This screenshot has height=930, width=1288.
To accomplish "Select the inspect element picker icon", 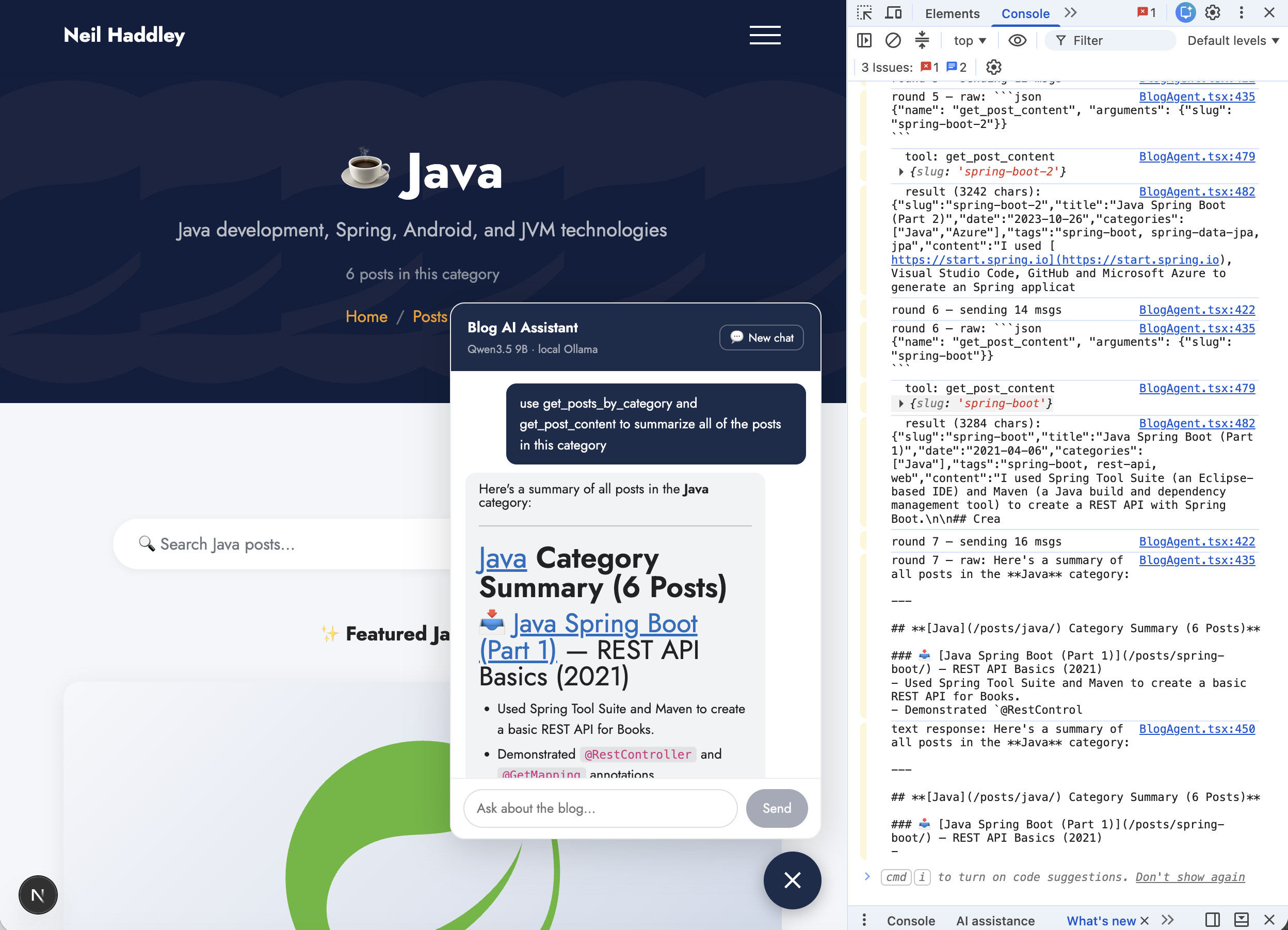I will pyautogui.click(x=864, y=13).
